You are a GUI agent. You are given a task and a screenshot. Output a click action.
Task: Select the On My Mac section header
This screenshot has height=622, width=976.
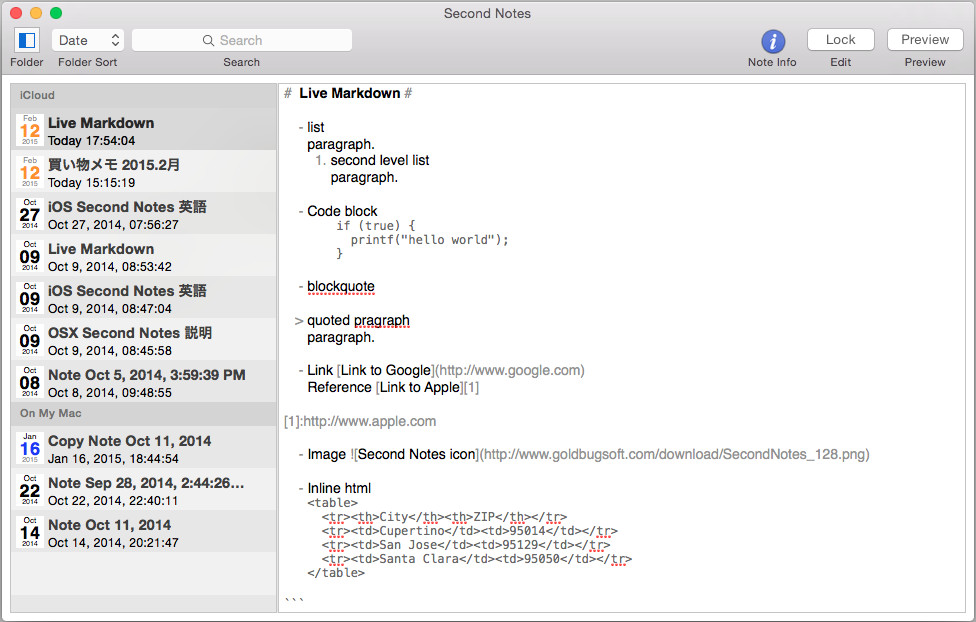click(143, 413)
